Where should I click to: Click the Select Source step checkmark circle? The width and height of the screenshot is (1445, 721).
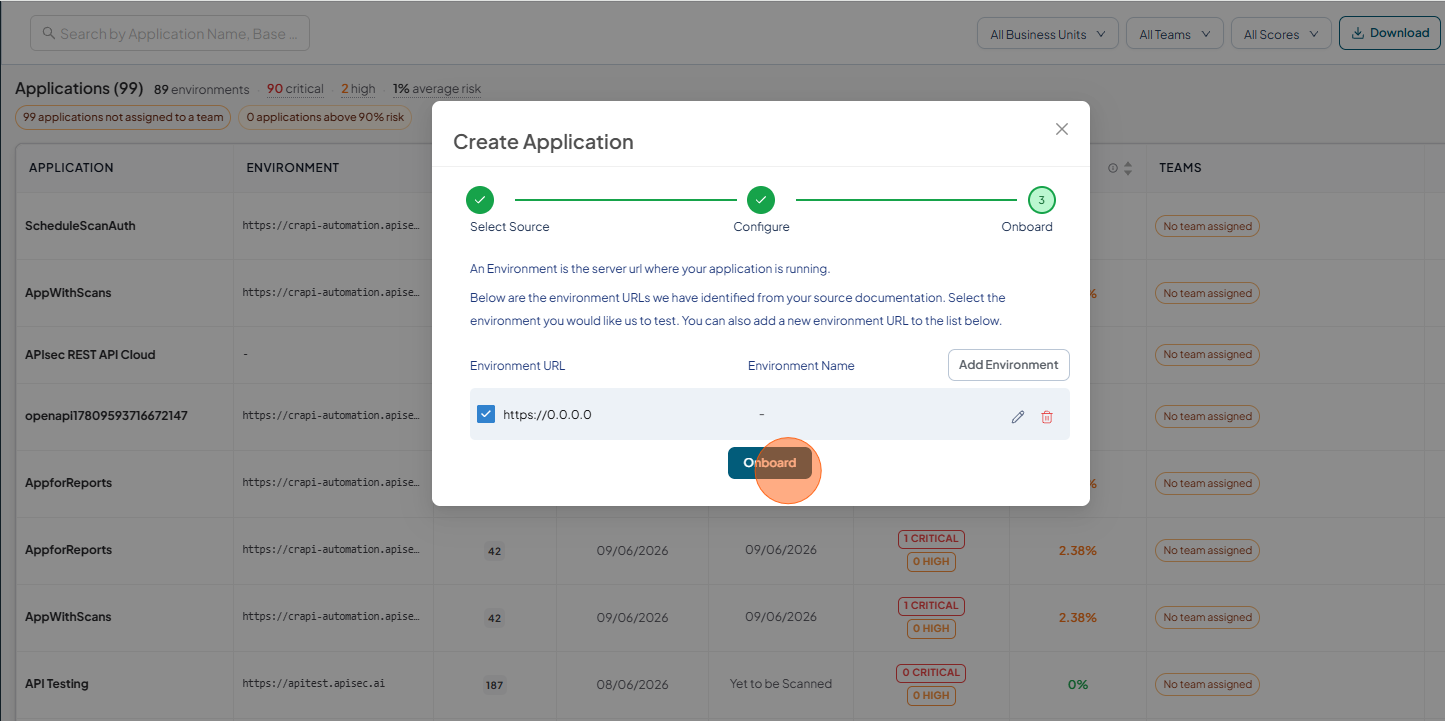[480, 200]
